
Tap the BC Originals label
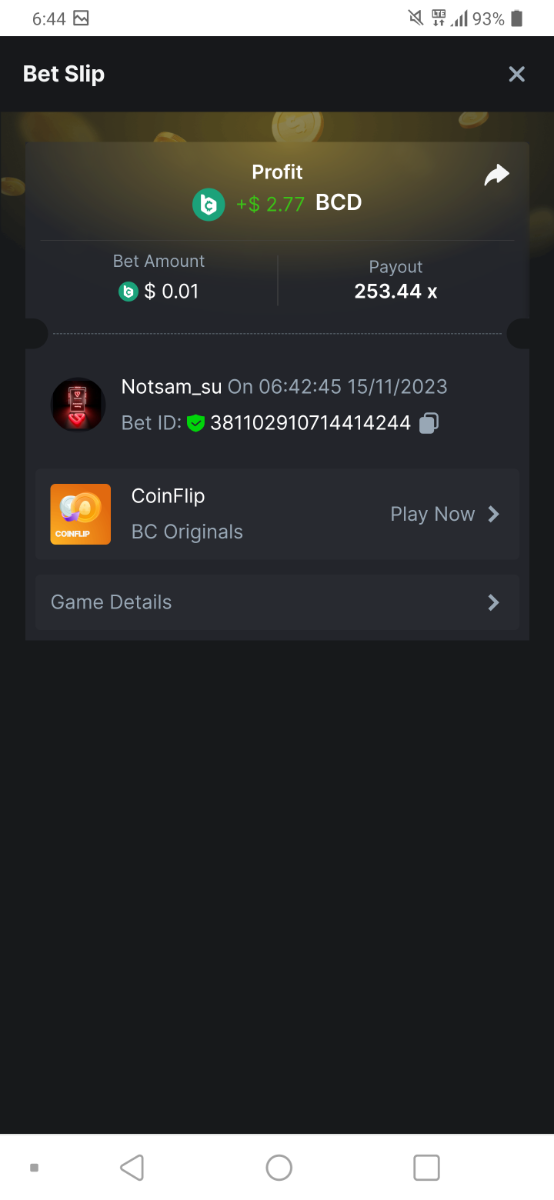pyautogui.click(x=187, y=532)
